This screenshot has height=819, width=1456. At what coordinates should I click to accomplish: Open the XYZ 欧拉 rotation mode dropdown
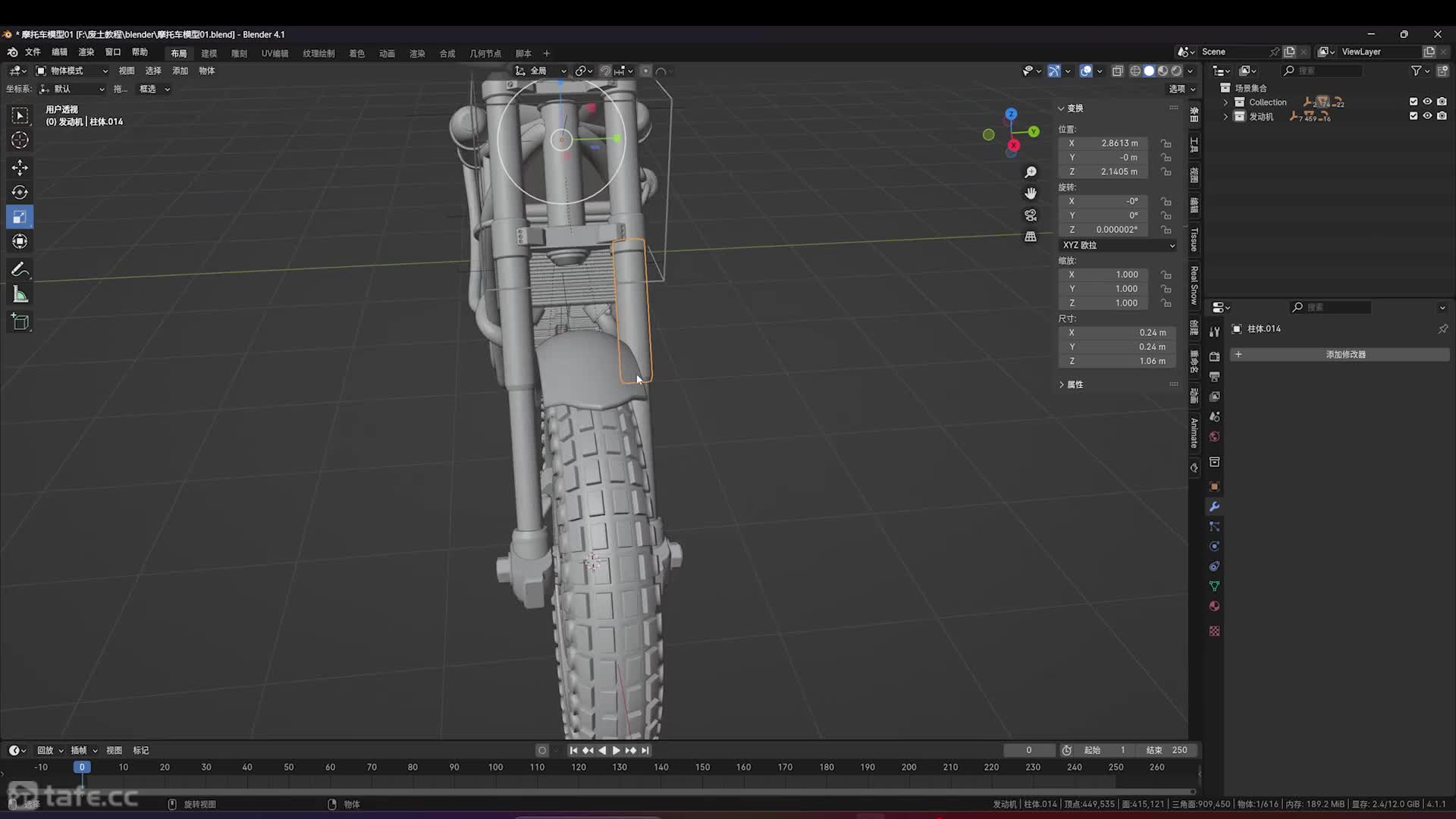[1118, 246]
